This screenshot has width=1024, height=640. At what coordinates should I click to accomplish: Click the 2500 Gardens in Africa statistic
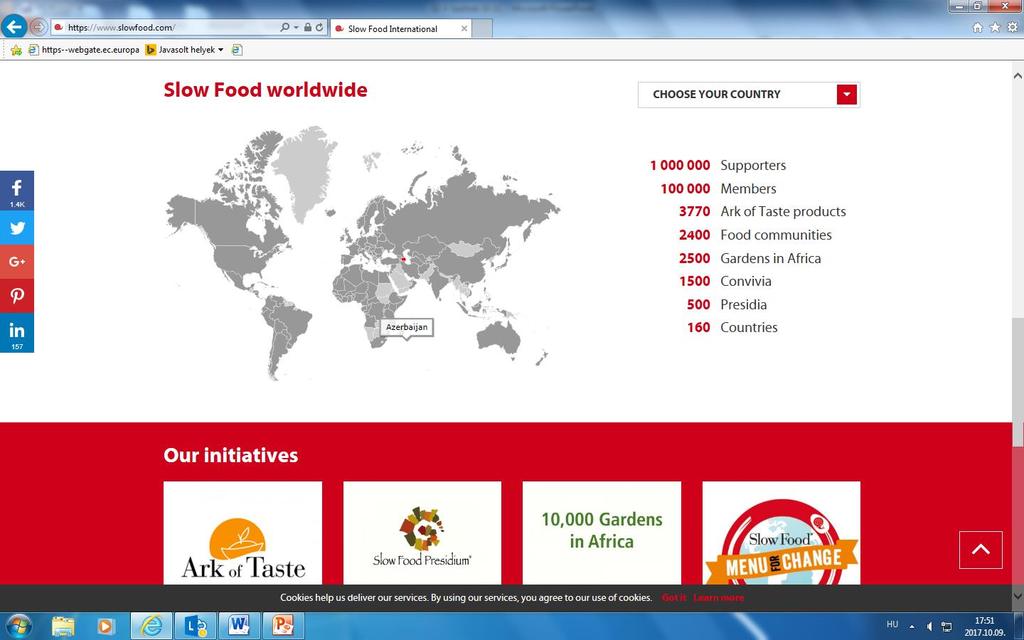point(750,258)
